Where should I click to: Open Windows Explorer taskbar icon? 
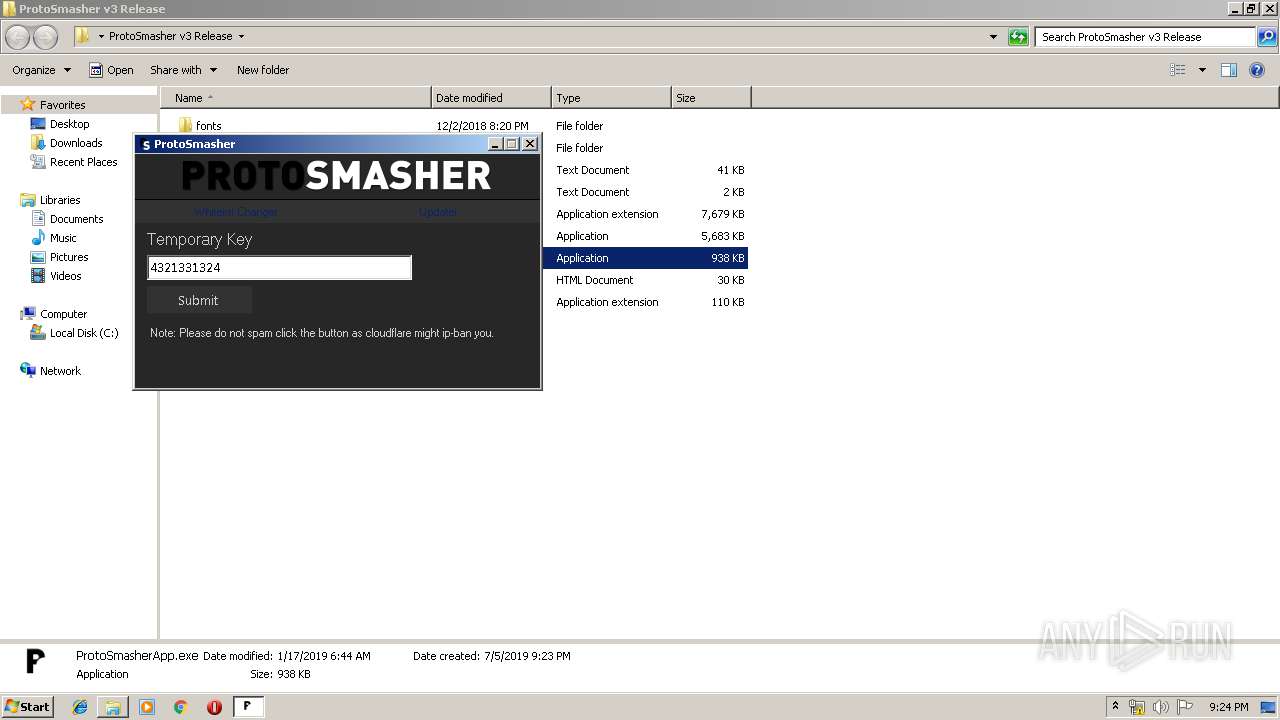coord(113,707)
